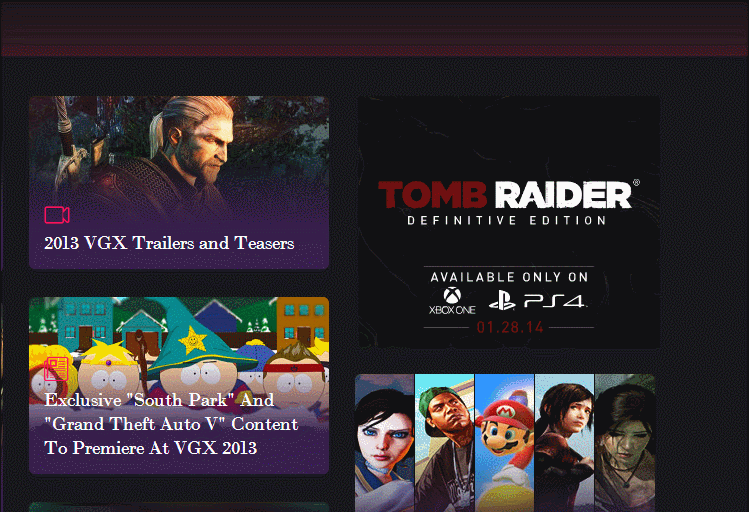Click the Xbox One logo in ad

pos(452,301)
